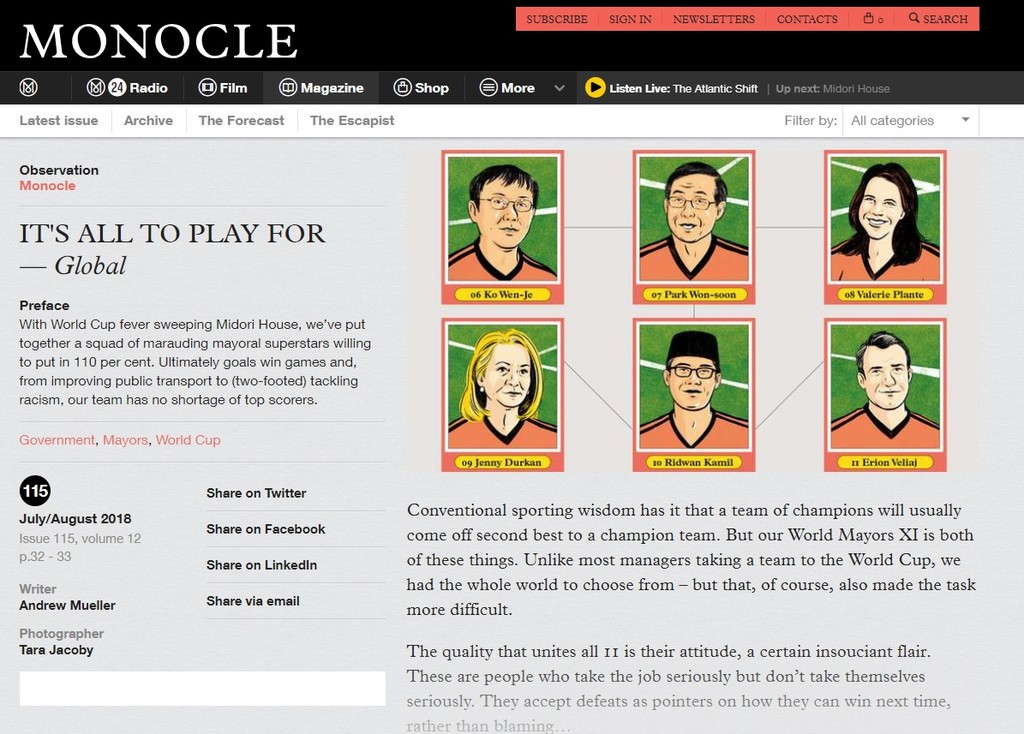Click the Search magnifier button
This screenshot has height=734, width=1024.
point(938,19)
